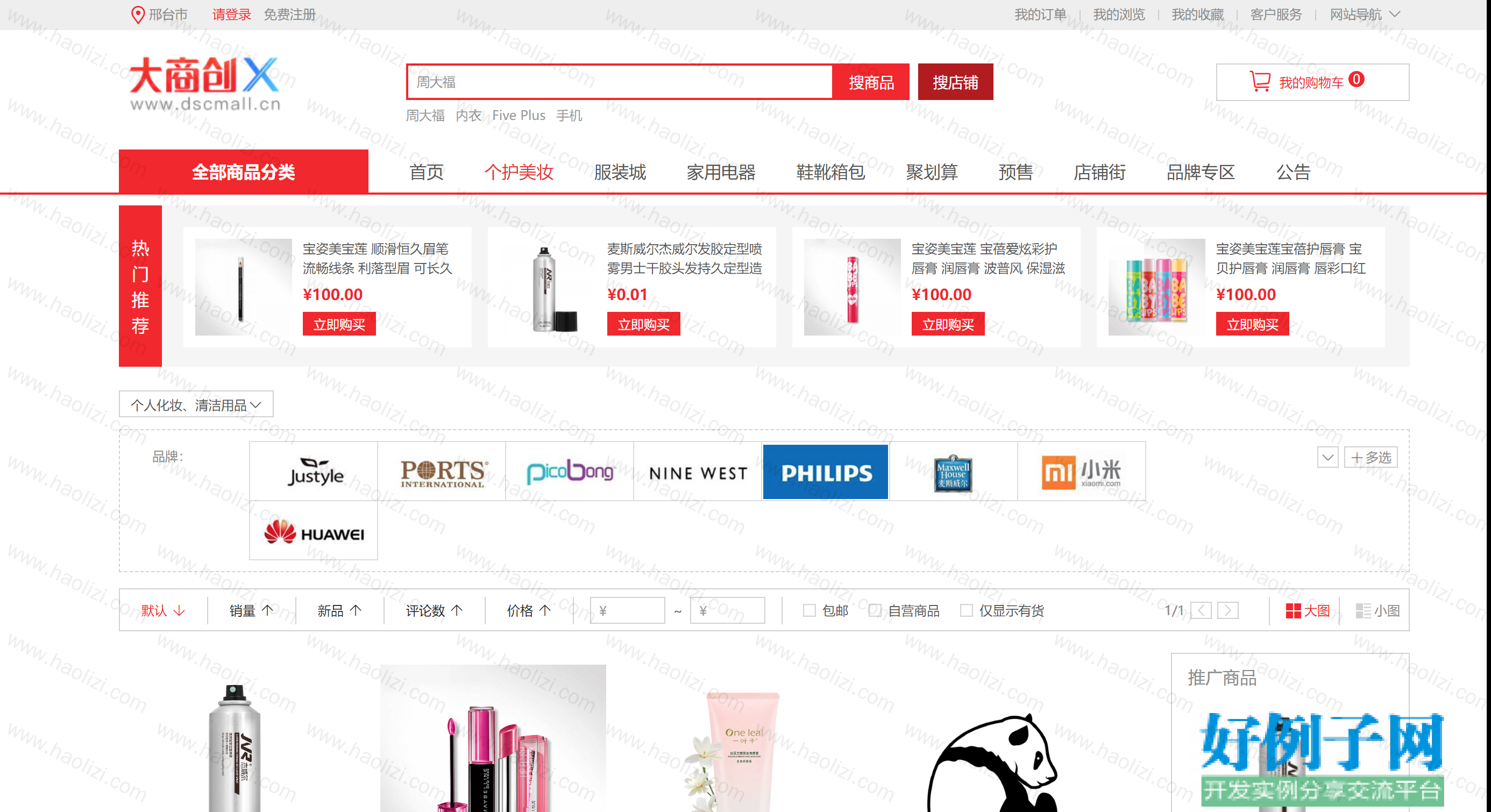This screenshot has height=812, width=1491.
Task: Click the 搜商品 search button
Action: 871,82
